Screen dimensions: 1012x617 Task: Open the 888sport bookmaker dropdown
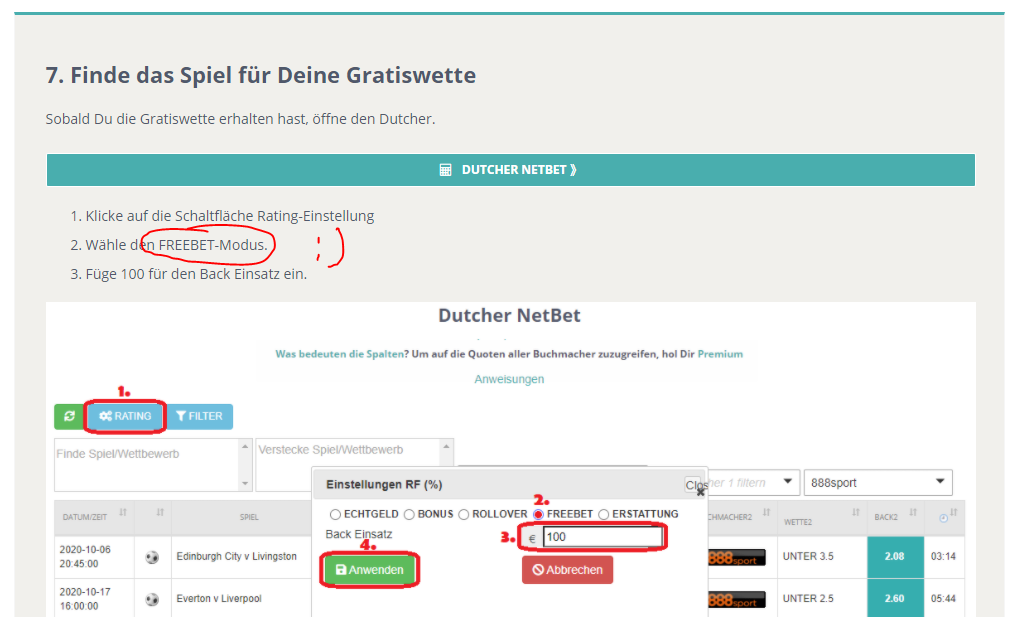(878, 483)
